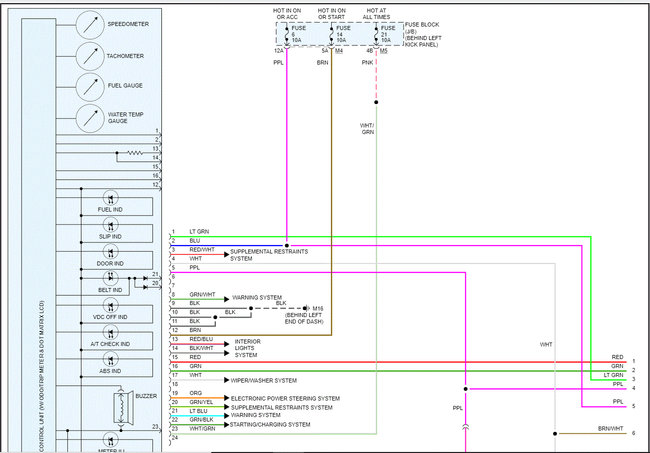Click the 'HOT AT ALL TIMES' label
The height and width of the screenshot is (453, 650).
click(x=376, y=14)
